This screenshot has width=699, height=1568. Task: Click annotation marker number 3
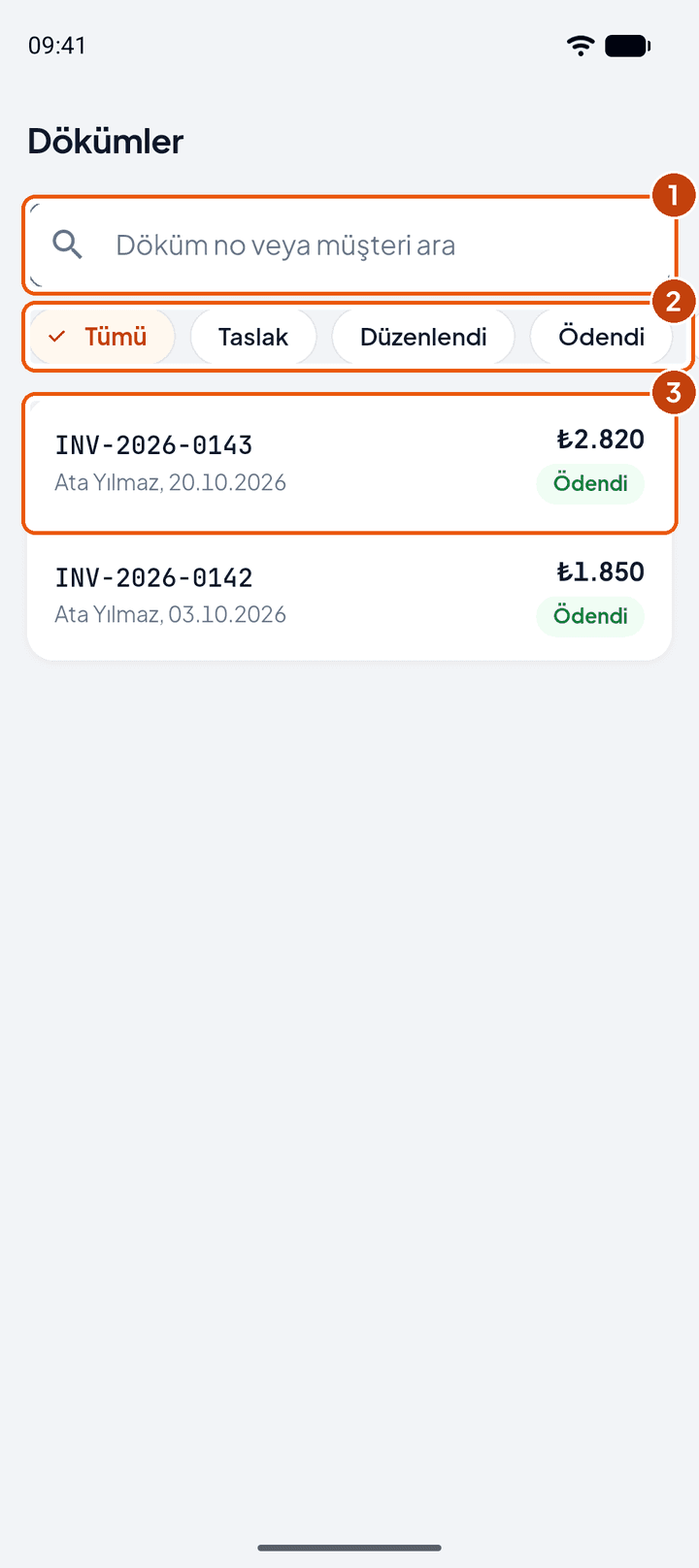(673, 393)
